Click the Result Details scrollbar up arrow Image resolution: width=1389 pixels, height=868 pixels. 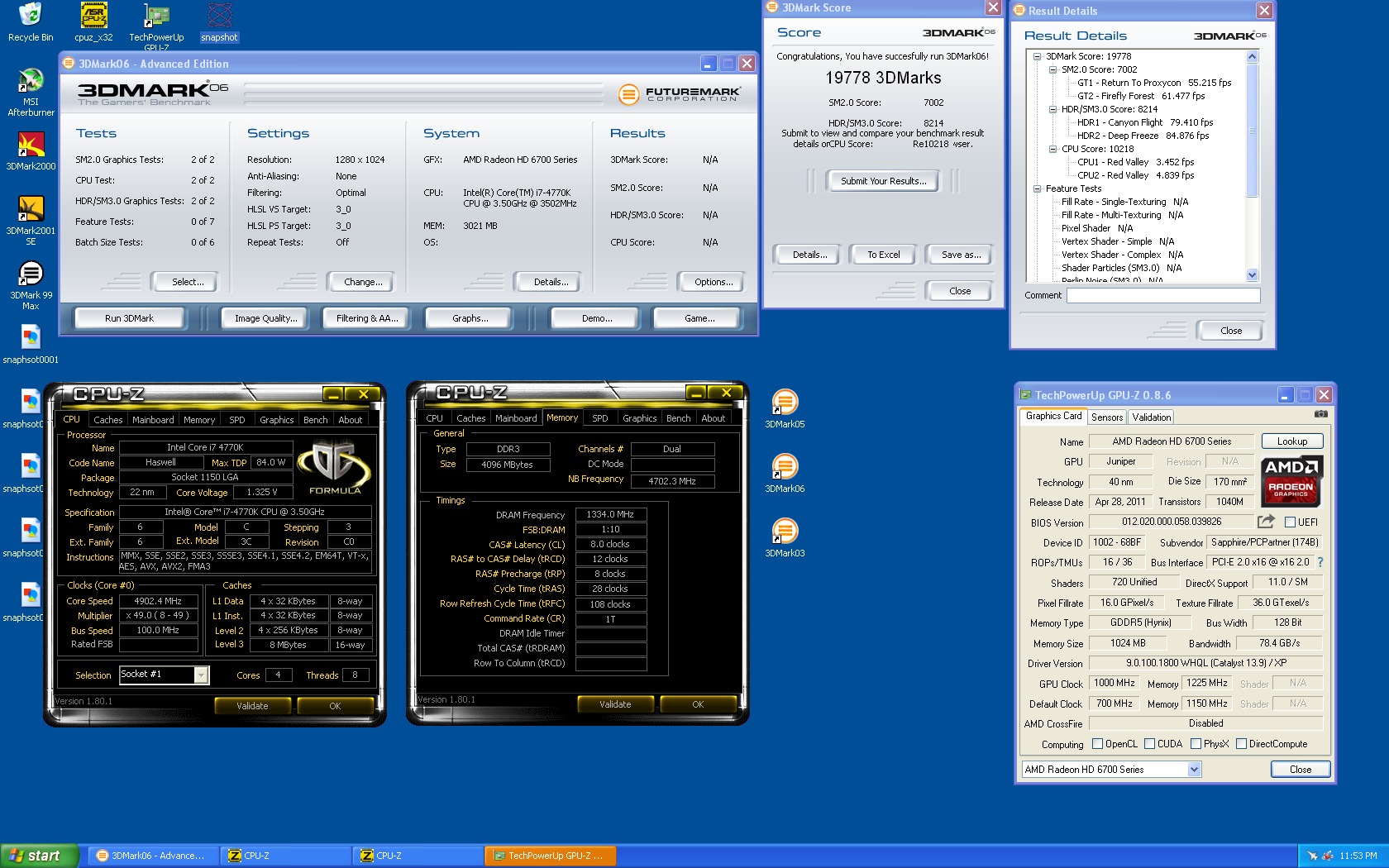(1252, 57)
